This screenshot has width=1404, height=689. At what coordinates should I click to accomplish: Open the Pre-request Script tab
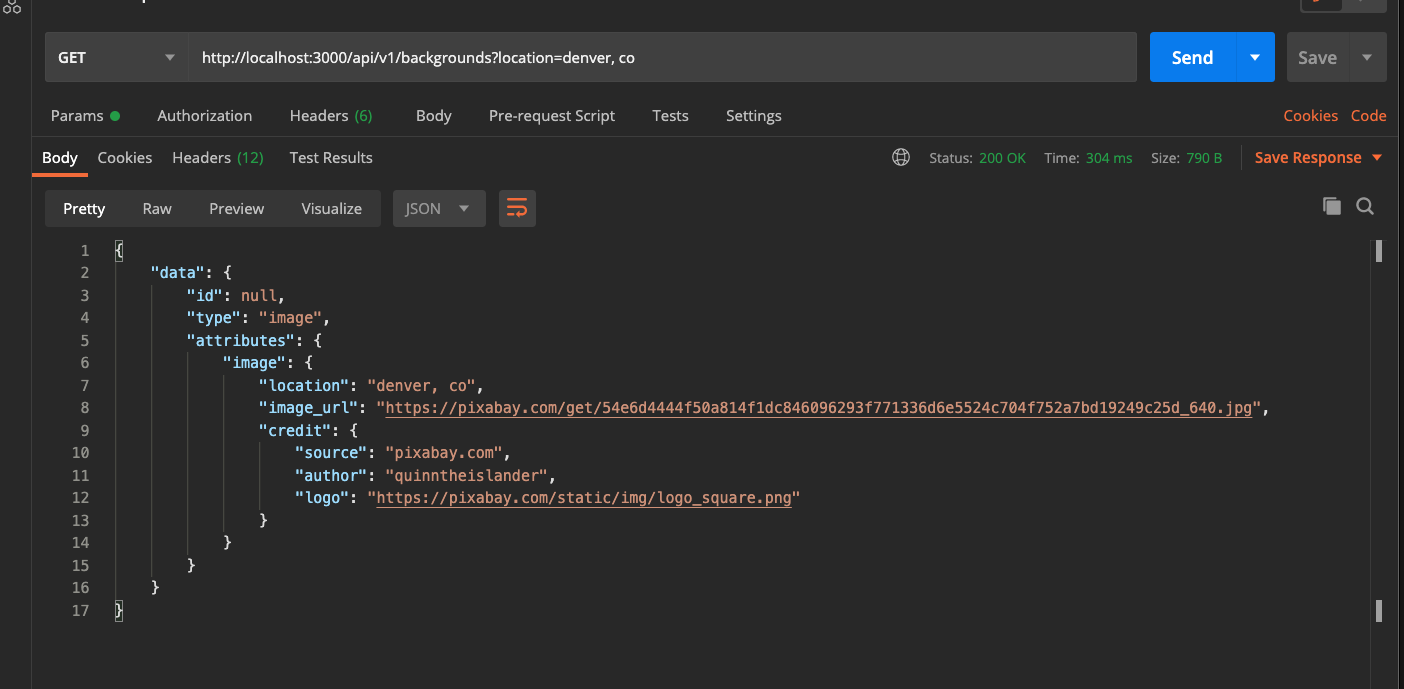pyautogui.click(x=552, y=115)
